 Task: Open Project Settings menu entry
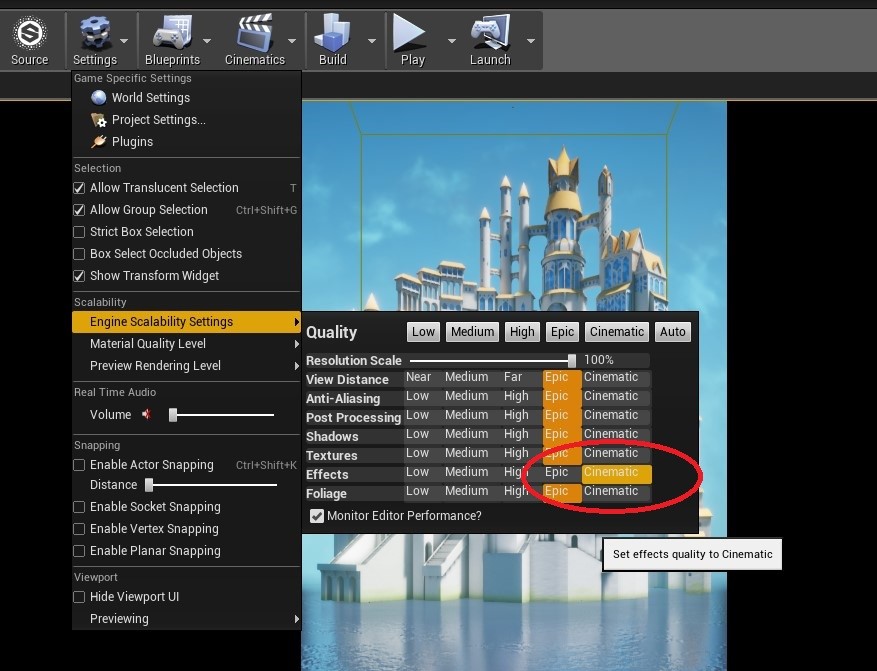click(x=187, y=120)
